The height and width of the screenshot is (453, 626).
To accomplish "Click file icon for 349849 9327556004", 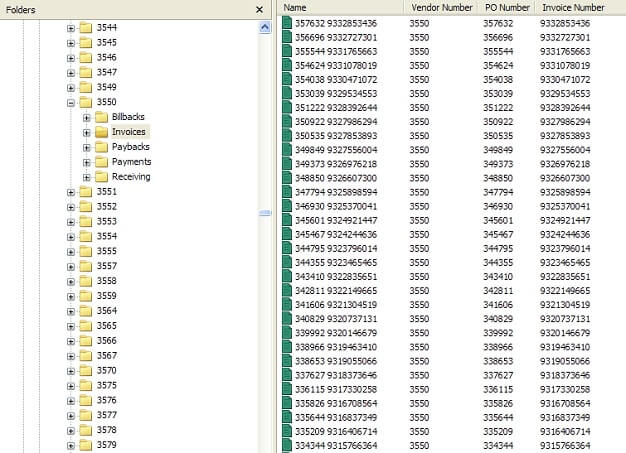I will pos(287,150).
